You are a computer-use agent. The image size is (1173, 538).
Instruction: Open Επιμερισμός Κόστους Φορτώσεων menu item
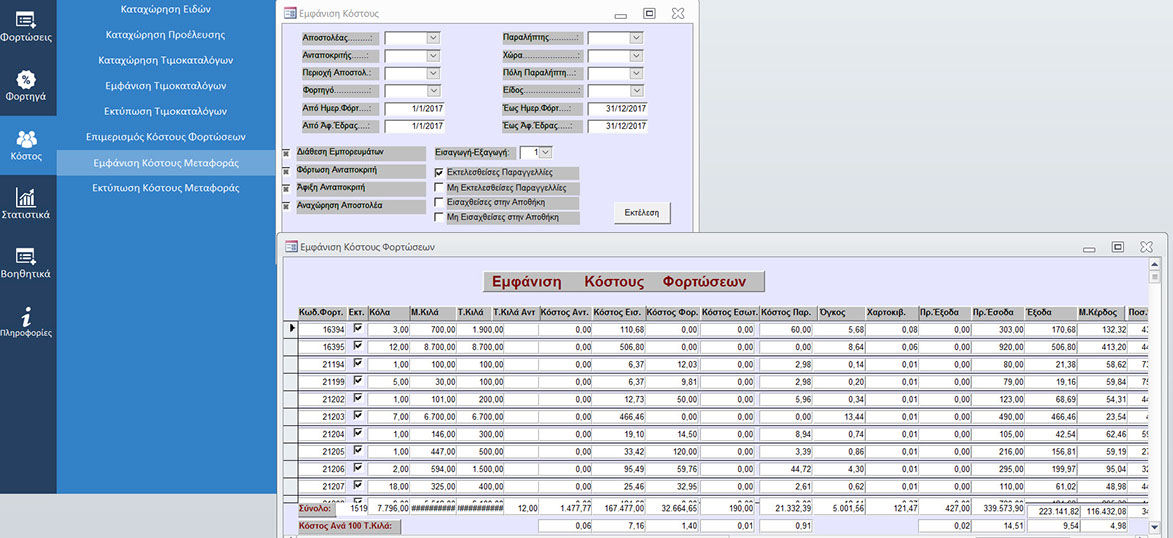tap(165, 136)
